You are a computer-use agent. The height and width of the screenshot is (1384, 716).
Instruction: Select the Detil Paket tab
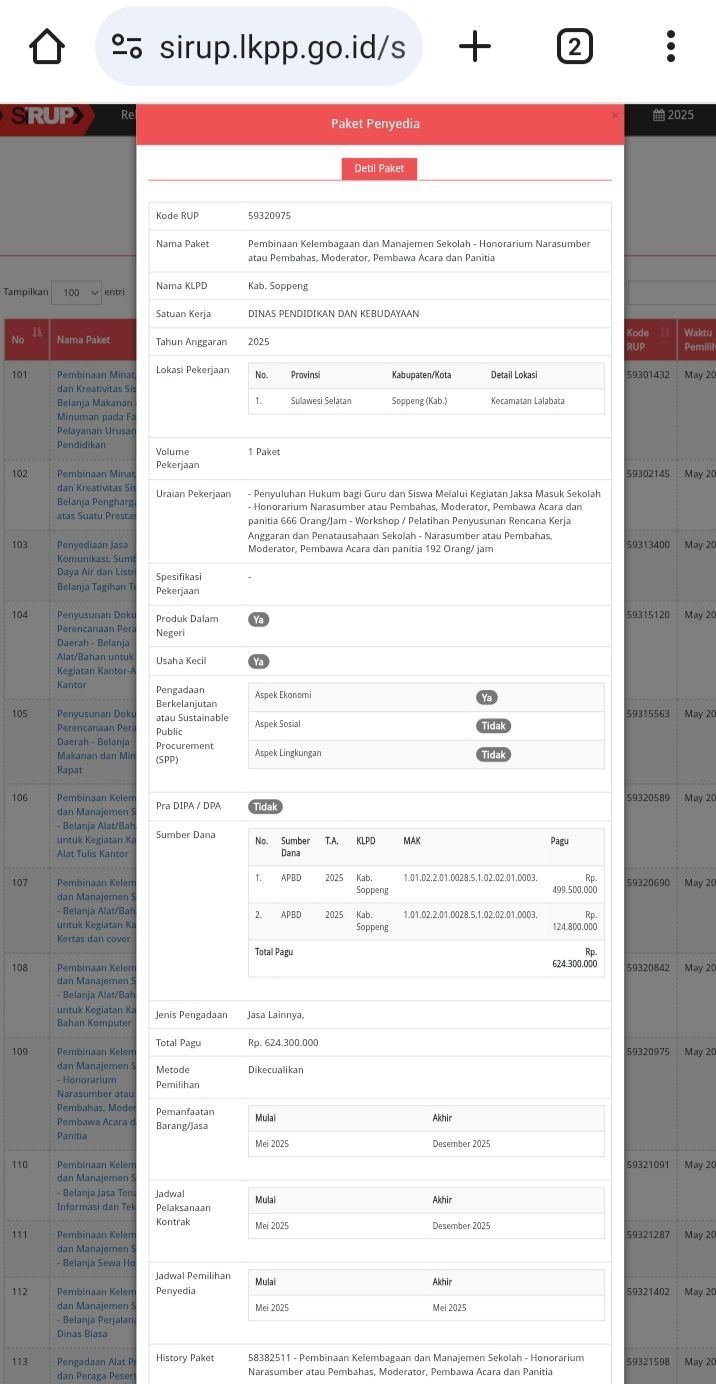click(379, 169)
